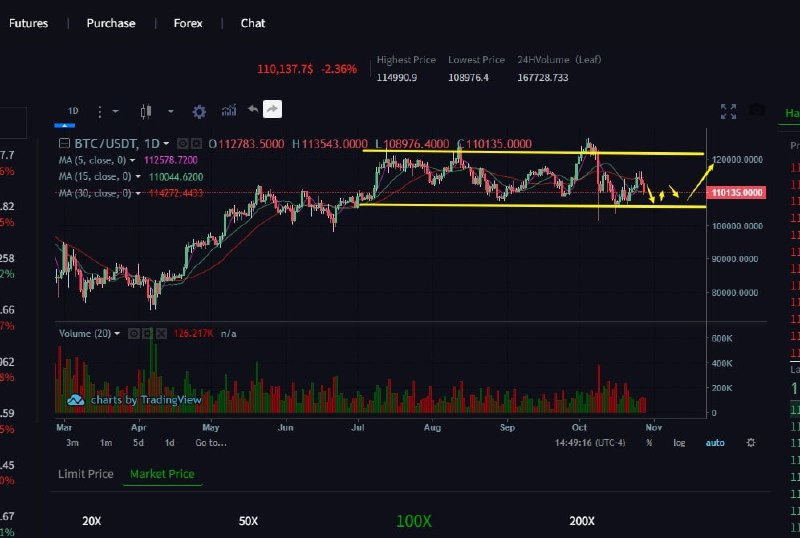Viewport: 800px width, 538px height.
Task: Toggle auto scale on the chart
Action: tap(714, 442)
